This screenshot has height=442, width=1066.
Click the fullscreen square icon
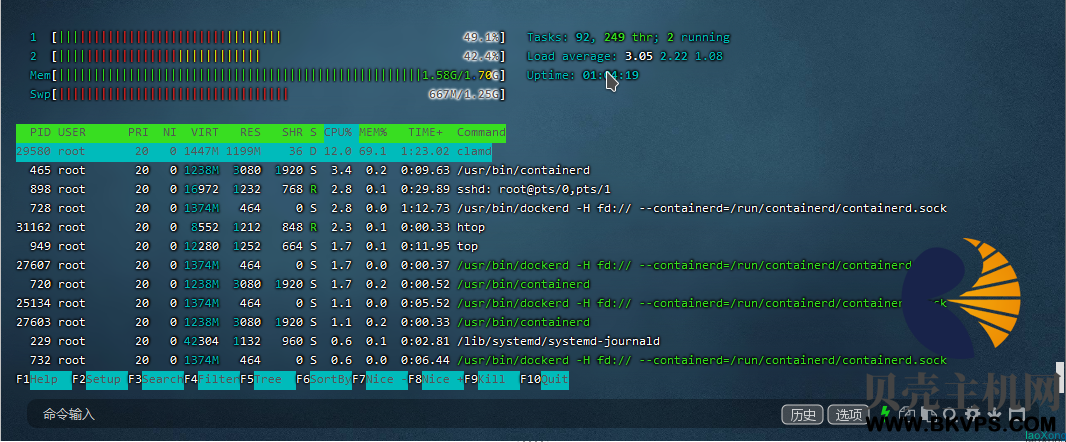[1016, 413]
